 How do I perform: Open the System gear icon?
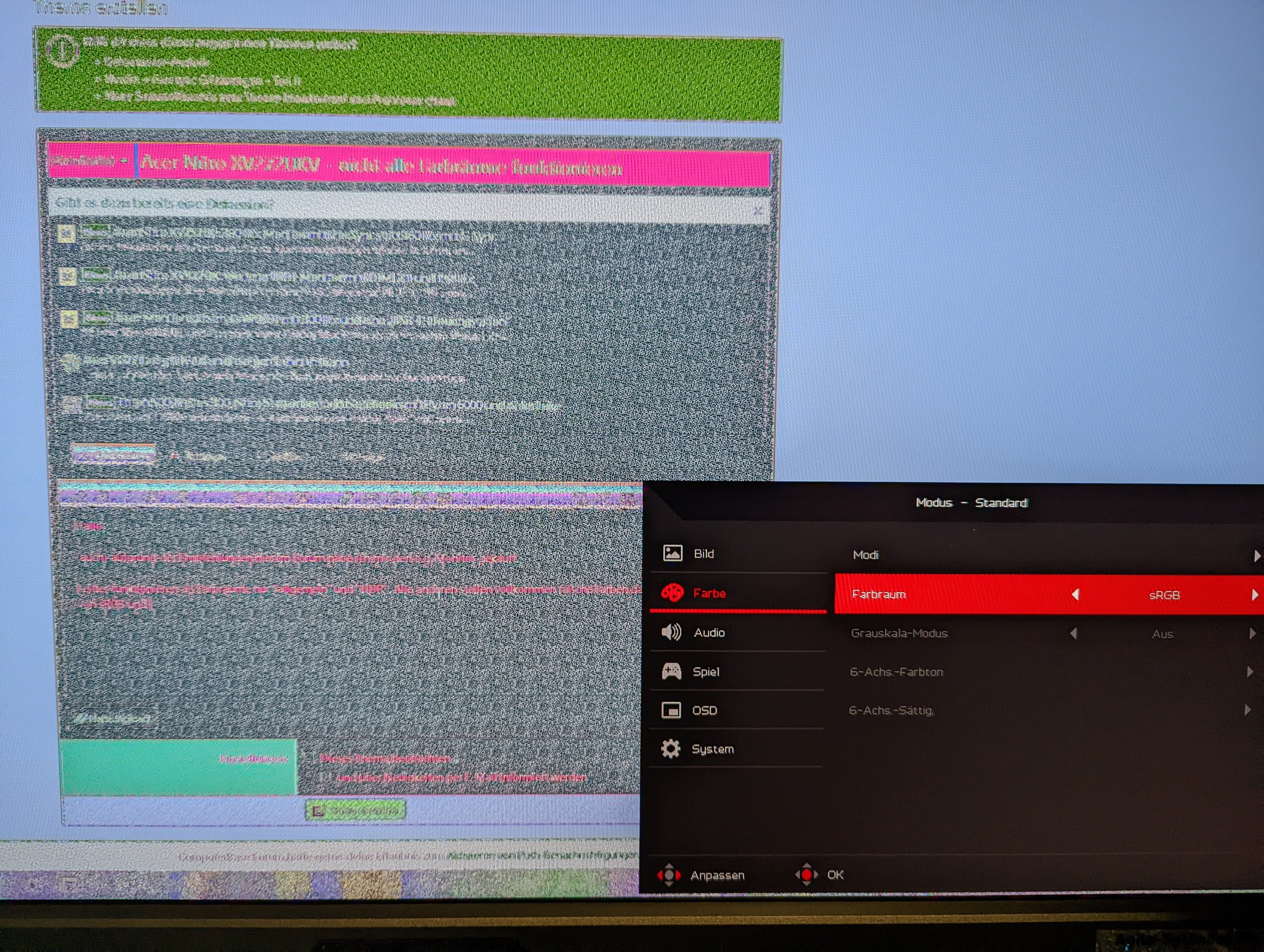(x=670, y=749)
